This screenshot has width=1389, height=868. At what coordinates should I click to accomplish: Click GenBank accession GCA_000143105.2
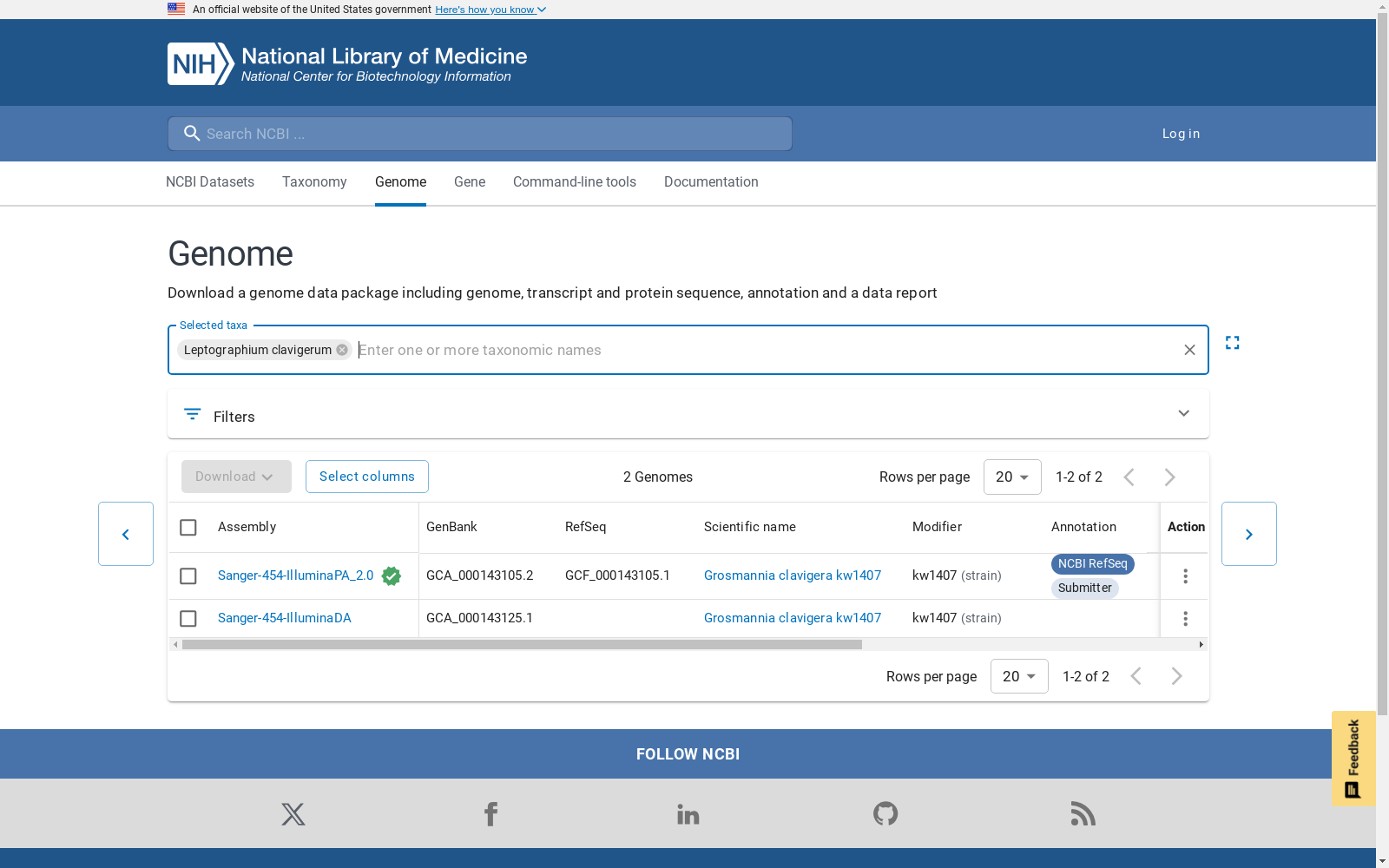tap(480, 575)
